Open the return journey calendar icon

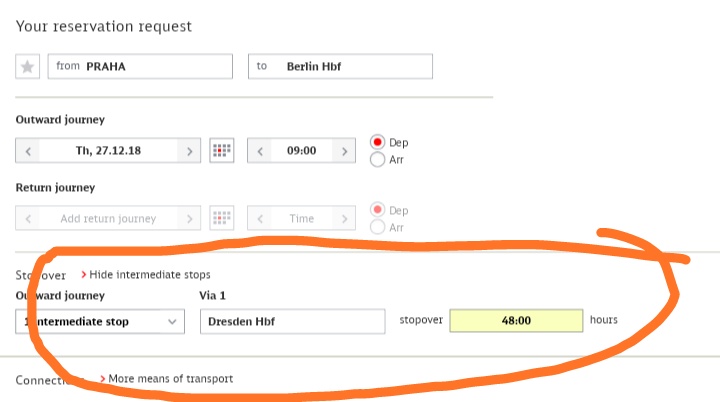pyautogui.click(x=222, y=218)
